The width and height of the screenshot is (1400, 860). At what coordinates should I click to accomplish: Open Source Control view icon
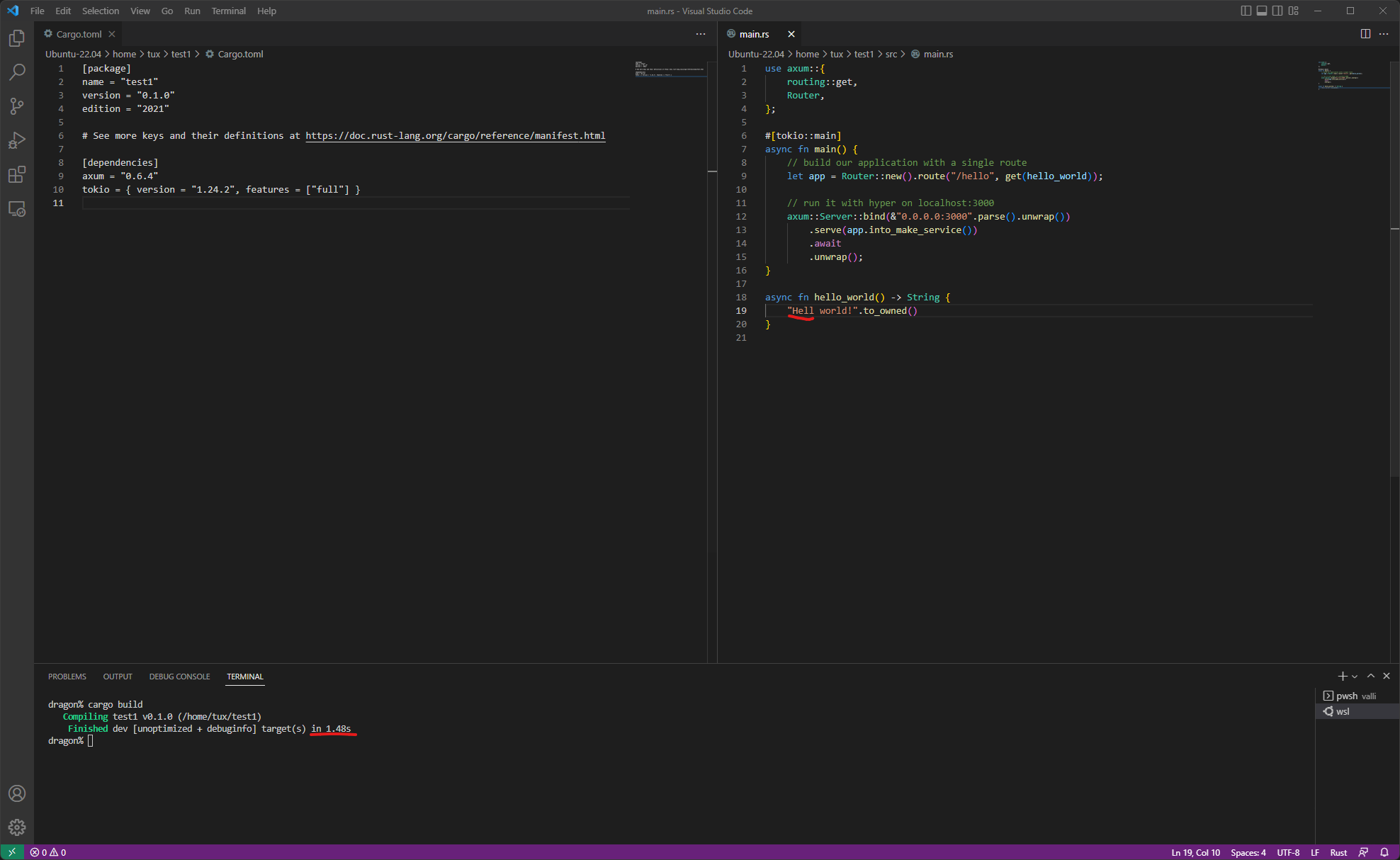(17, 106)
